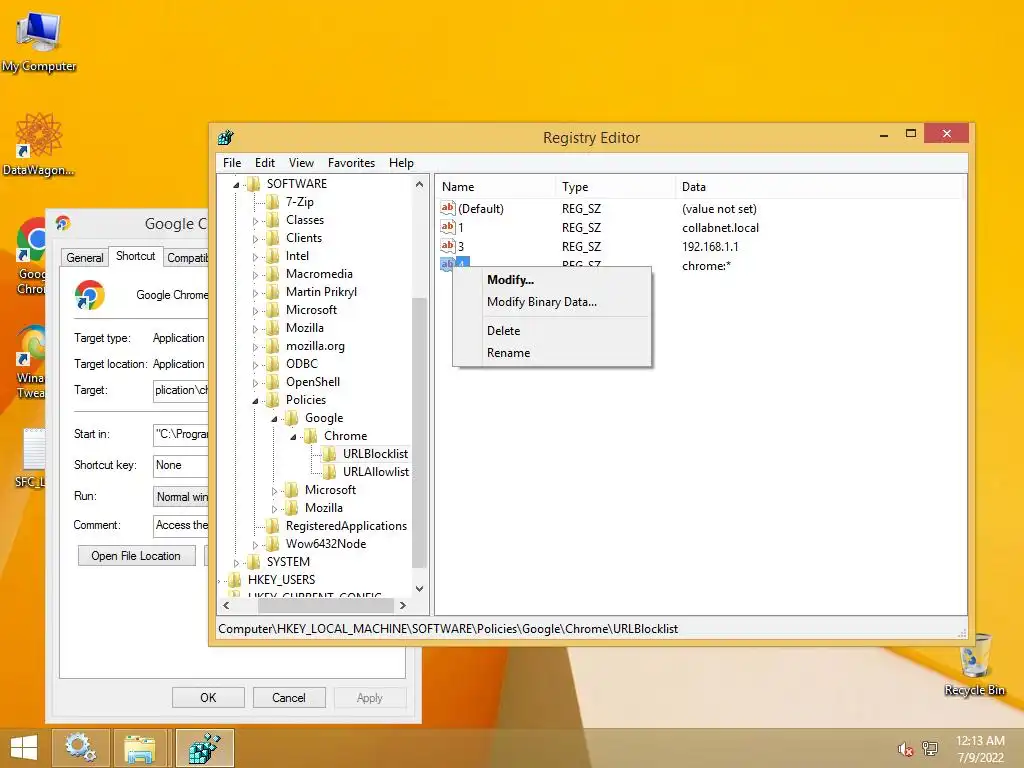Expand the SYSTEM key

point(236,562)
